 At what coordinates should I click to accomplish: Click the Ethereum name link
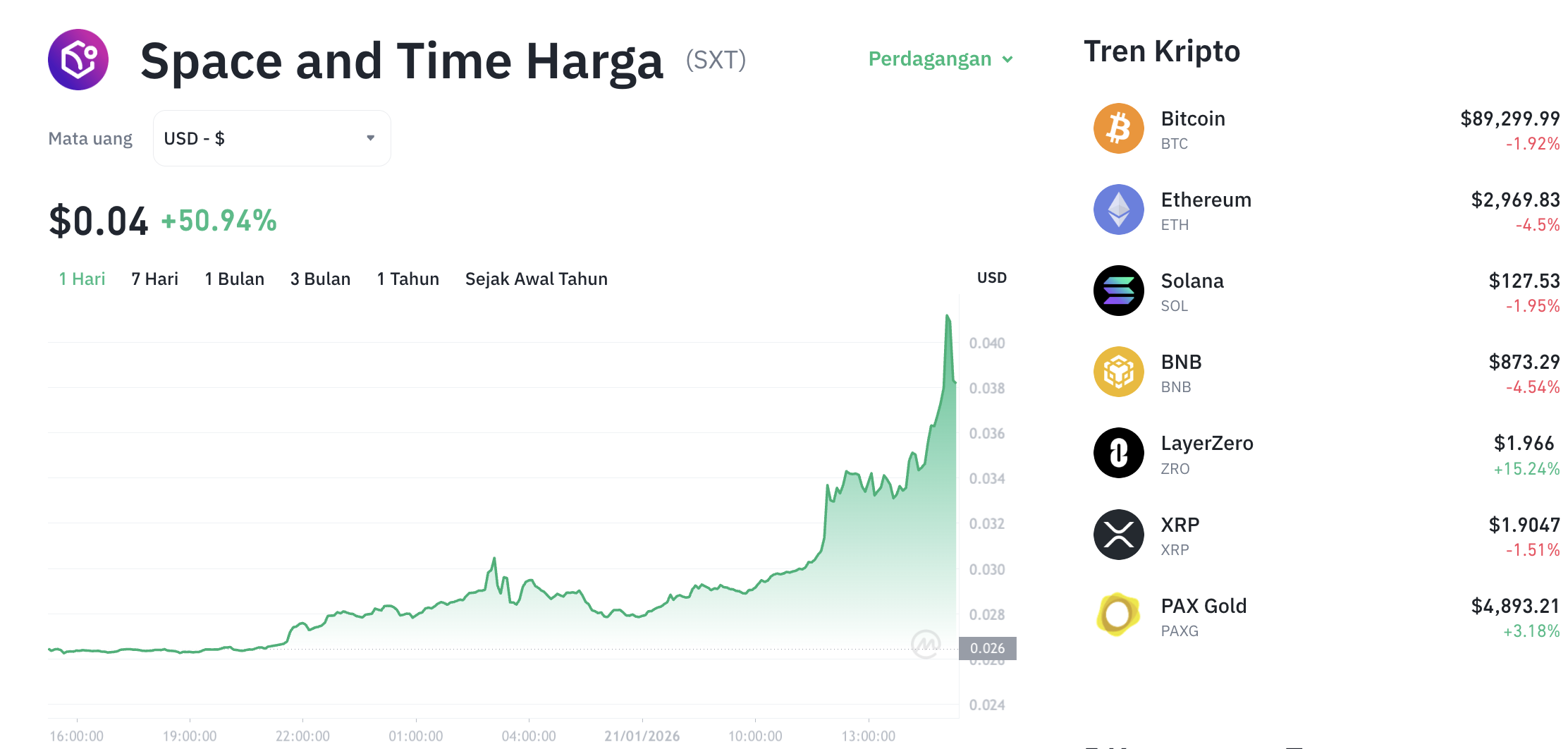[1206, 200]
